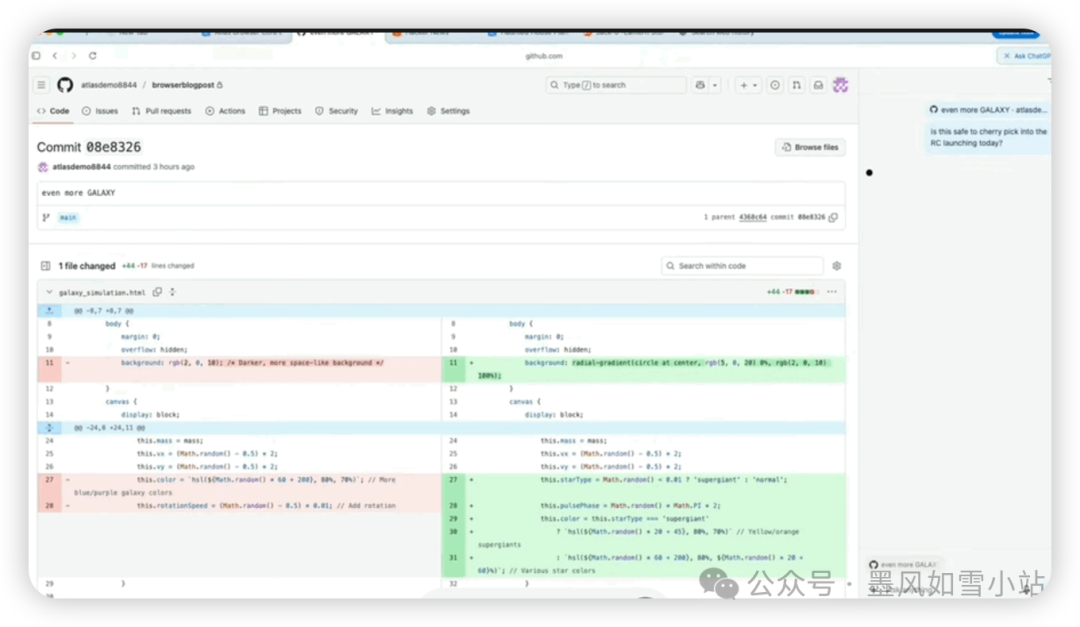The width and height of the screenshot is (1080, 627).
Task: Open diff view settings gear
Action: (836, 266)
